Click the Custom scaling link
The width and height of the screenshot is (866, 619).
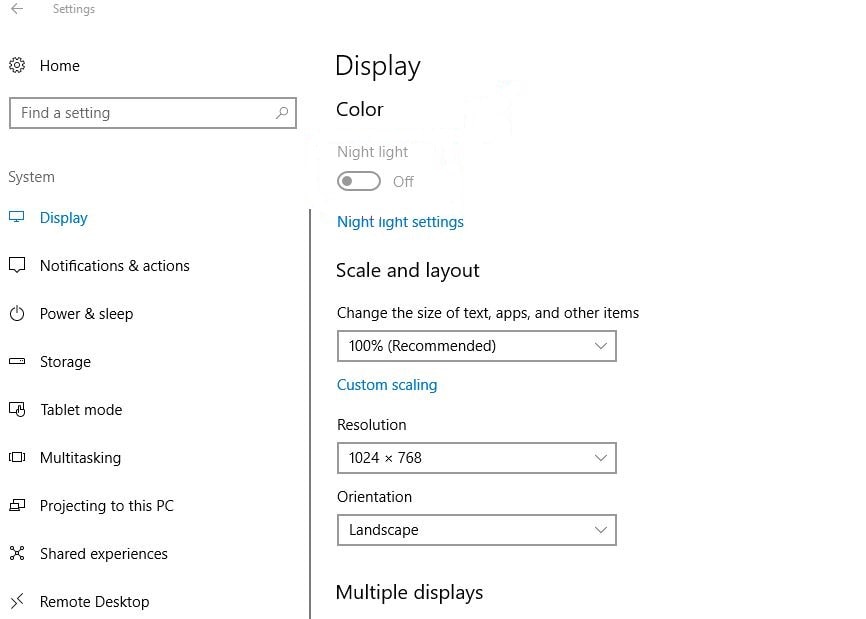pyautogui.click(x=387, y=385)
